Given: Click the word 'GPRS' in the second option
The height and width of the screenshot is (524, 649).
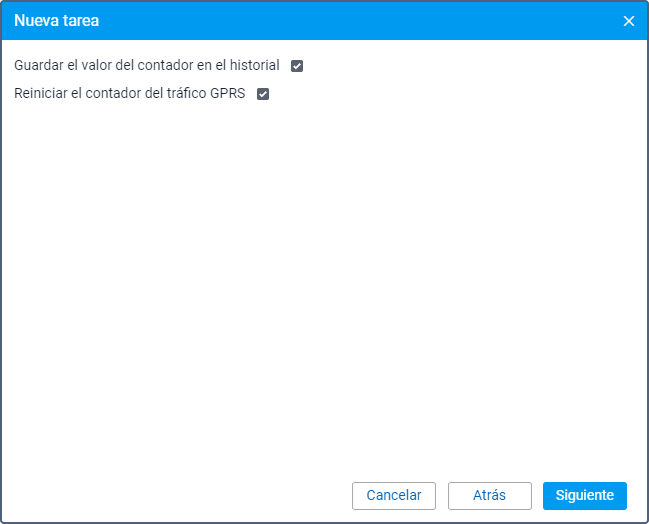Looking at the screenshot, I should coord(227,94).
